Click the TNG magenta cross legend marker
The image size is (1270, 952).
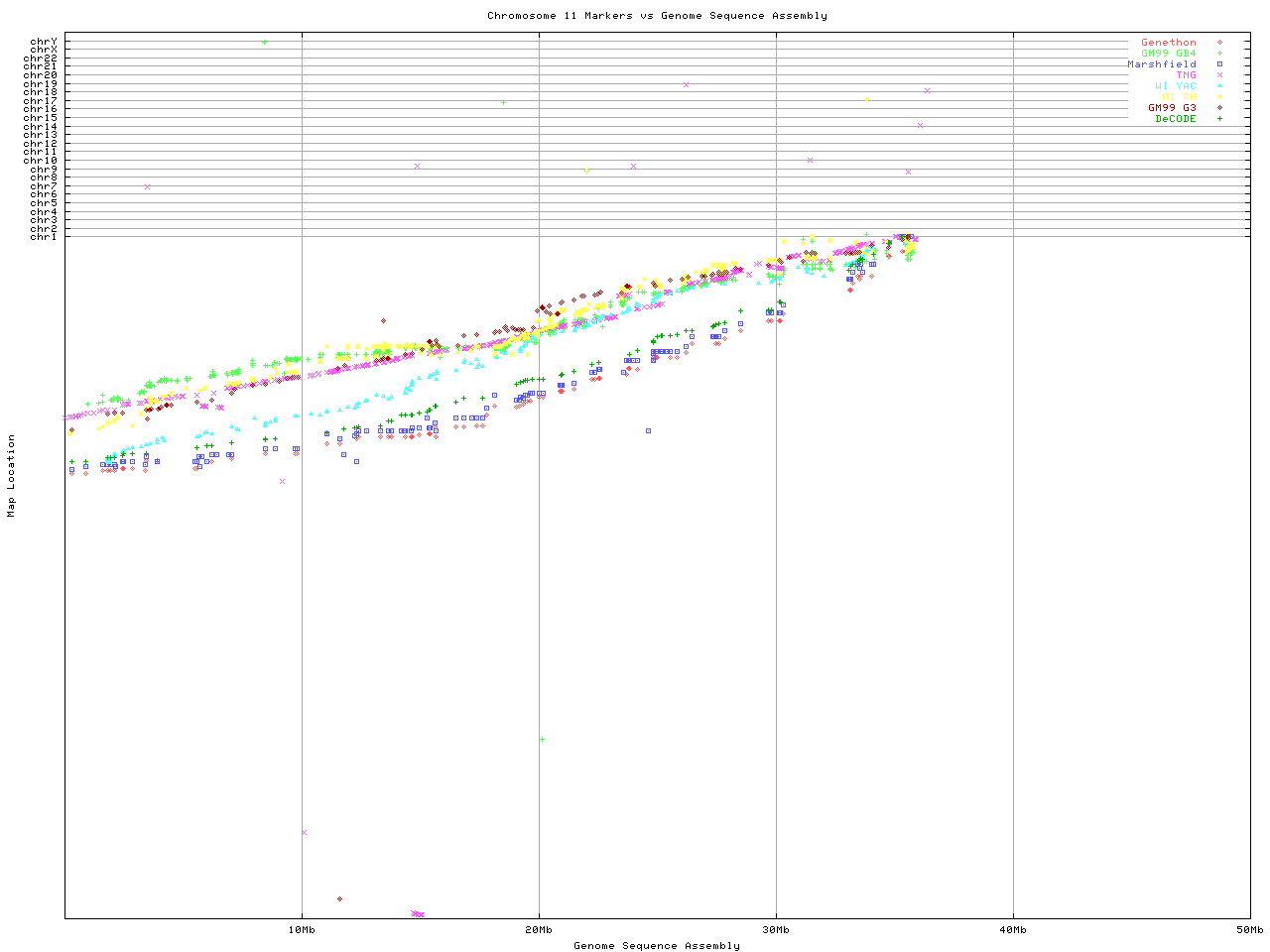(1219, 75)
